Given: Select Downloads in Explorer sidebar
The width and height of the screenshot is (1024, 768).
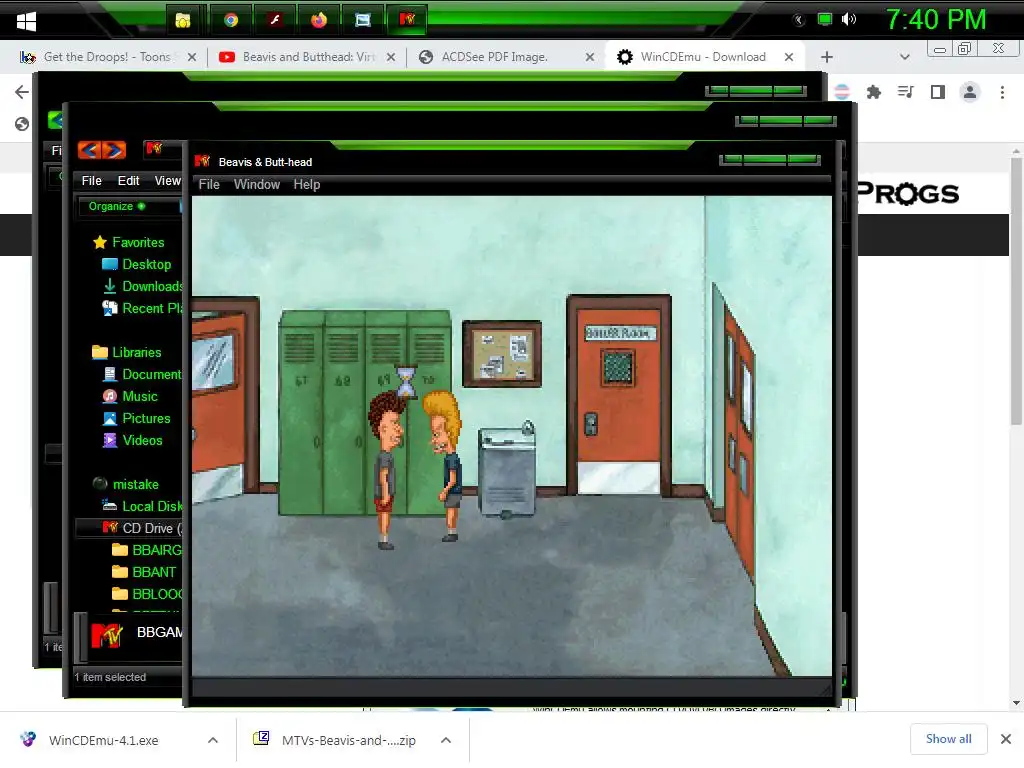Looking at the screenshot, I should pyautogui.click(x=143, y=287).
